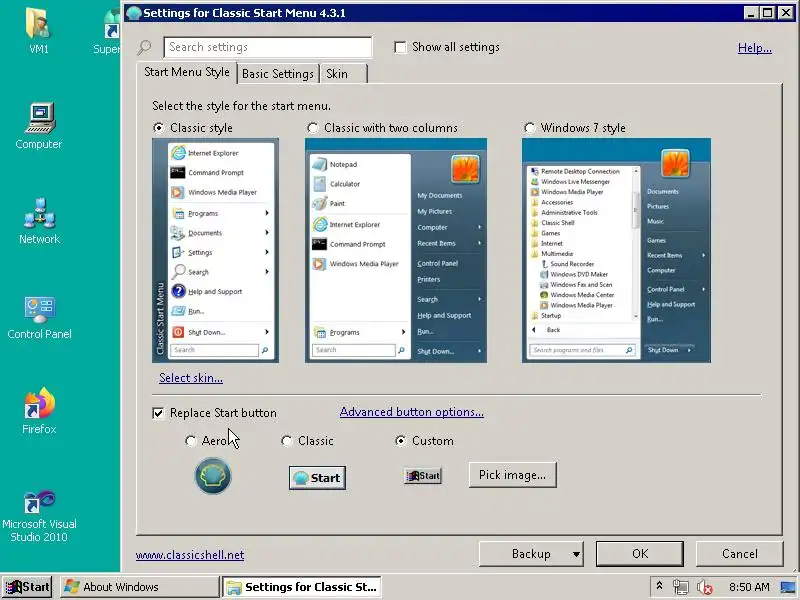
Task: Click the Aero shell start button image
Action: point(213,476)
